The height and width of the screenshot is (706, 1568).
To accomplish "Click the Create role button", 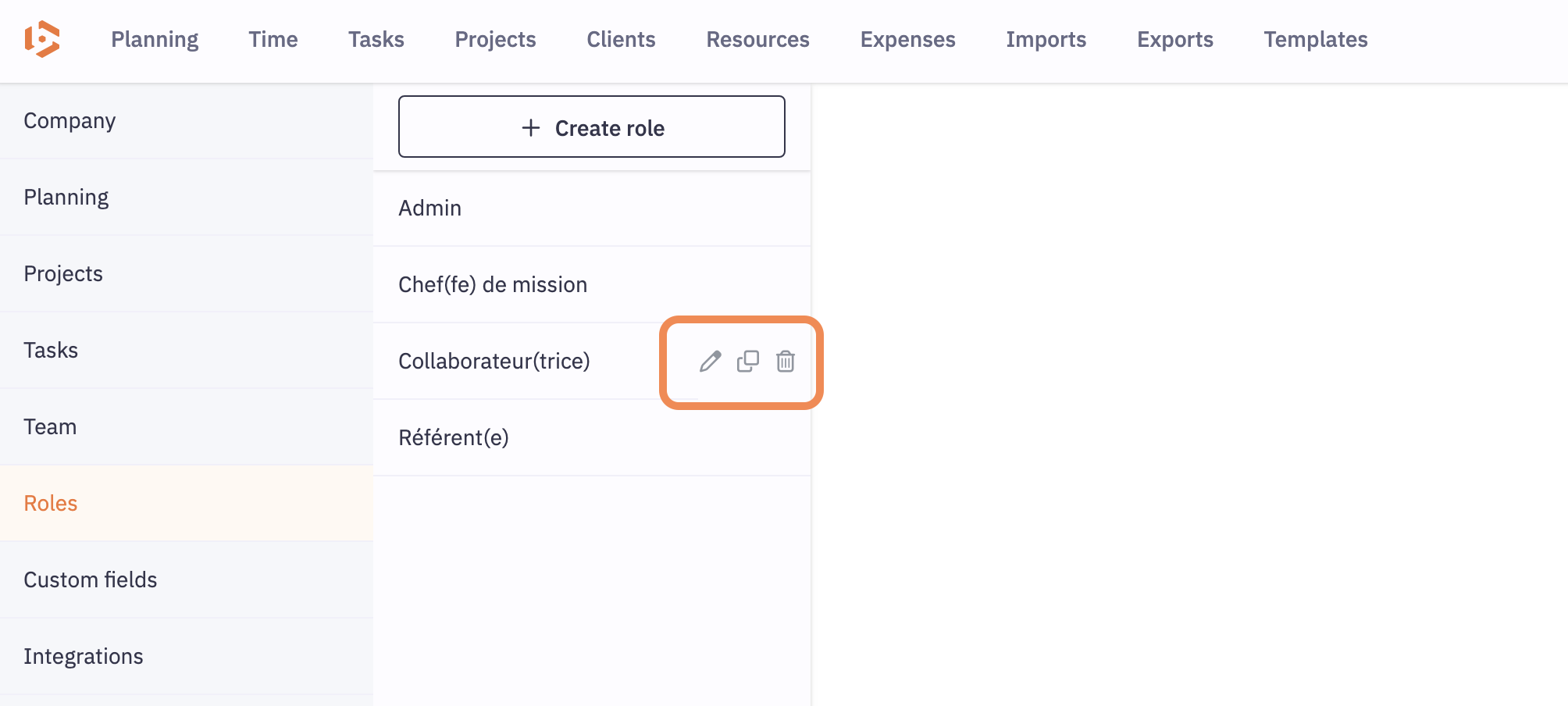I will [x=591, y=127].
